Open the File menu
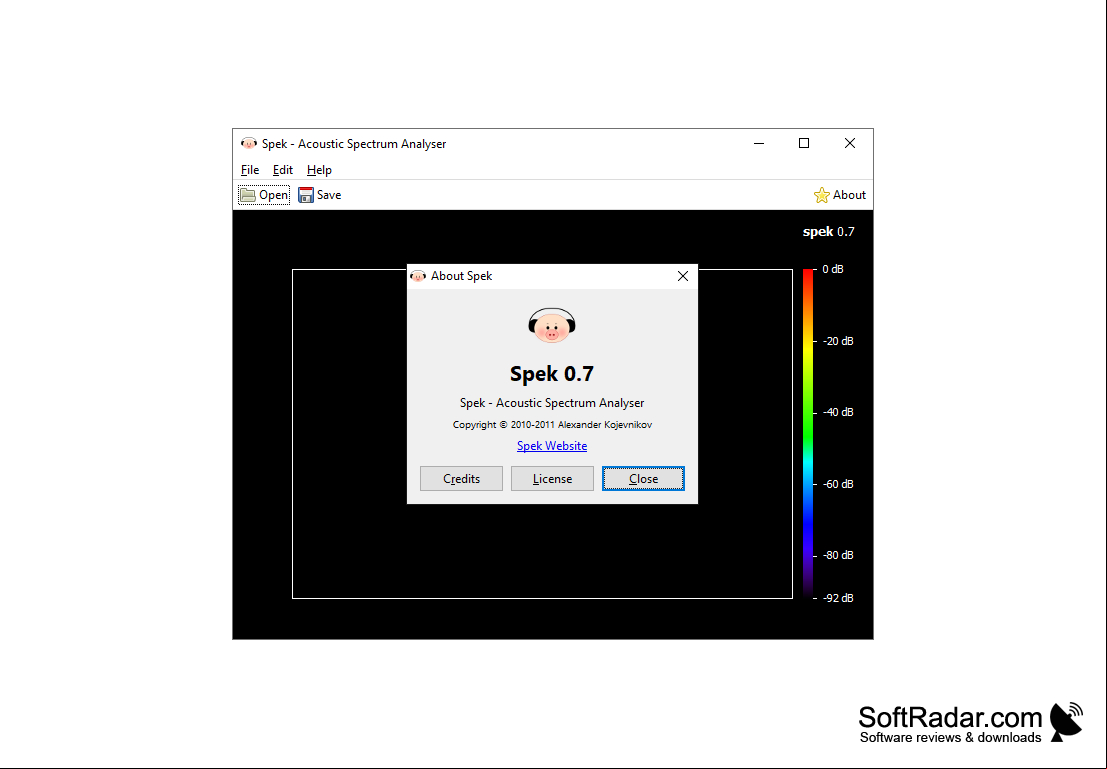This screenshot has height=769, width=1107. click(x=250, y=169)
